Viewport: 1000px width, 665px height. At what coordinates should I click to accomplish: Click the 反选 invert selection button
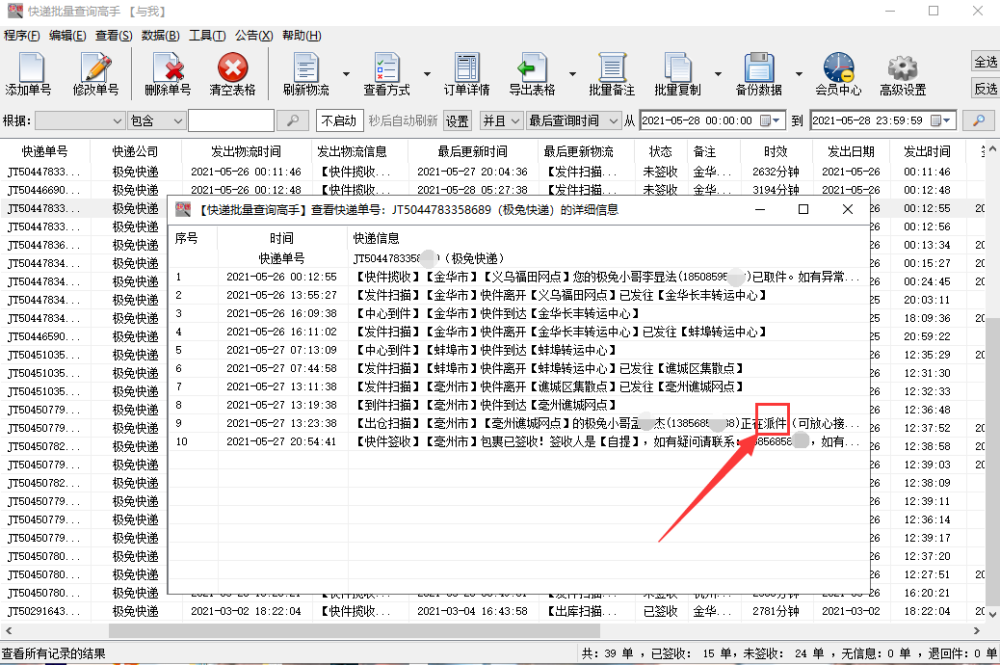tap(985, 89)
